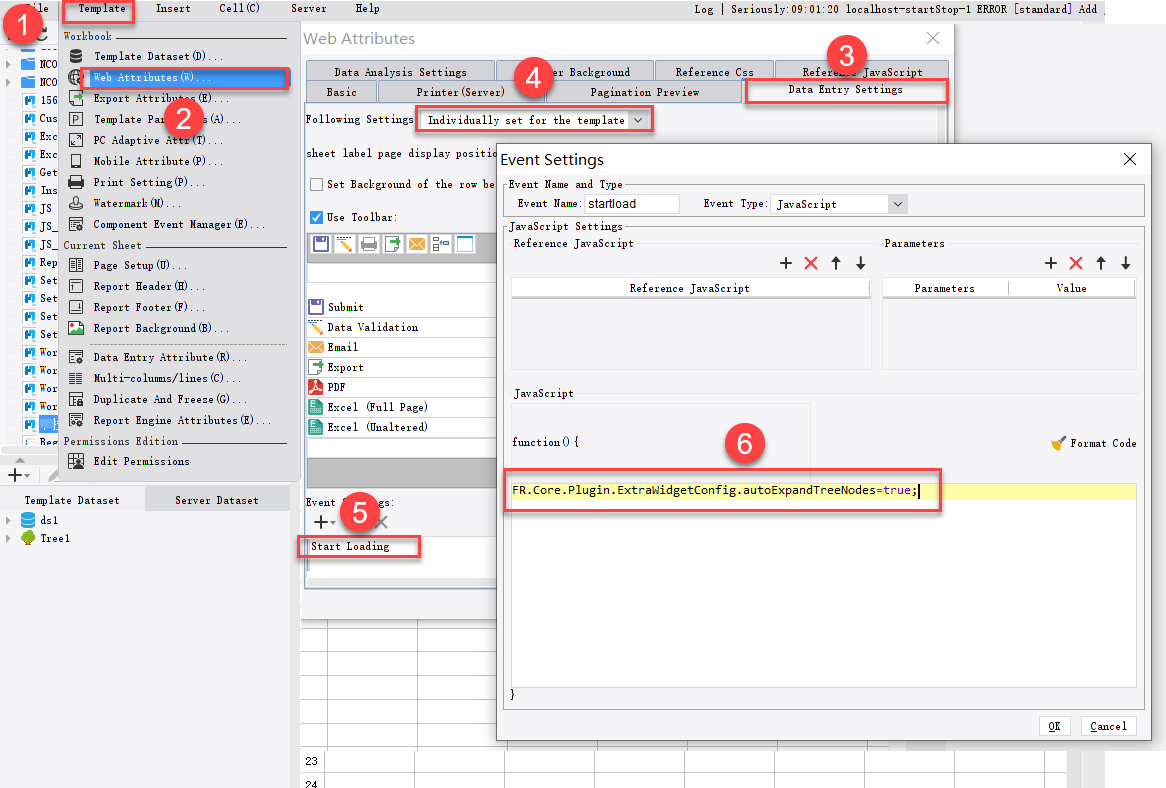Open the Template menu

100,8
